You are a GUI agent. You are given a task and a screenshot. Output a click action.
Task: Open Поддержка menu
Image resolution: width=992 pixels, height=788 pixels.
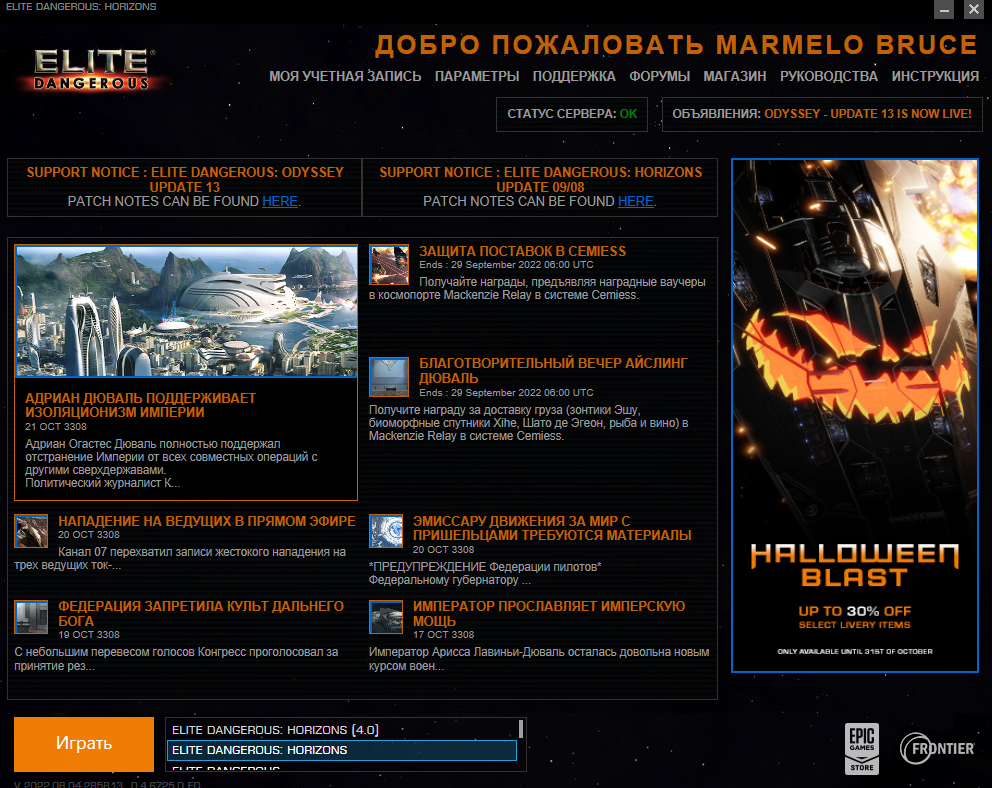pos(574,77)
